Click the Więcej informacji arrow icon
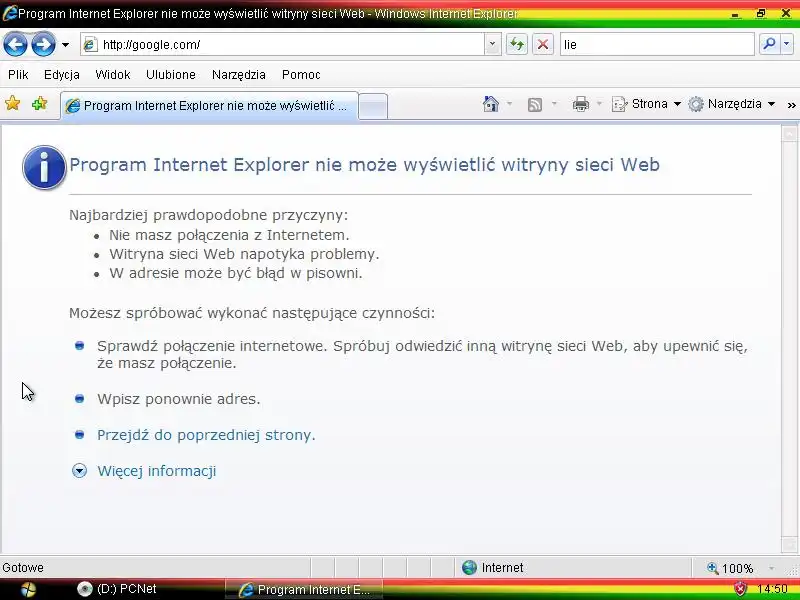800x600 pixels. (x=79, y=470)
